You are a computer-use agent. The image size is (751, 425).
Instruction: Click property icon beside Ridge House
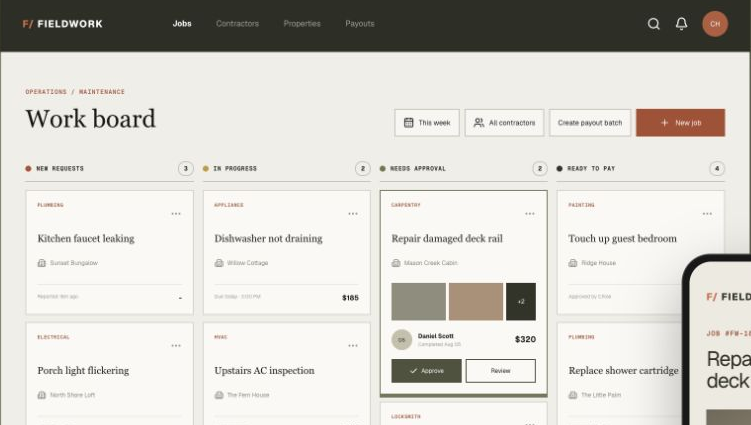[573, 263]
